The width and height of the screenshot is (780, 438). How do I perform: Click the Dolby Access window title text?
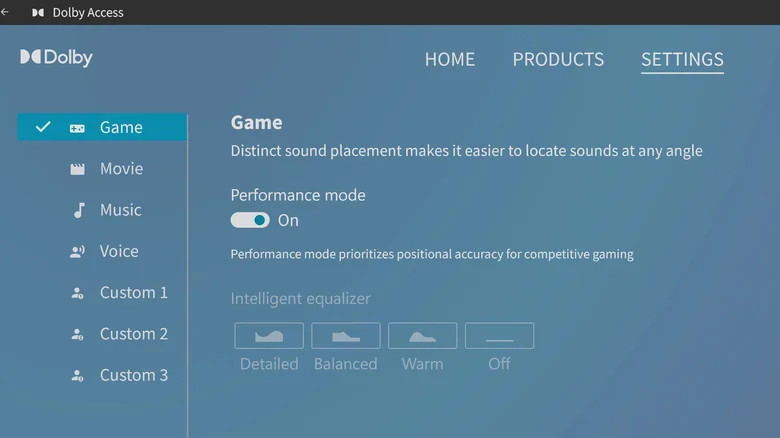[x=88, y=12]
